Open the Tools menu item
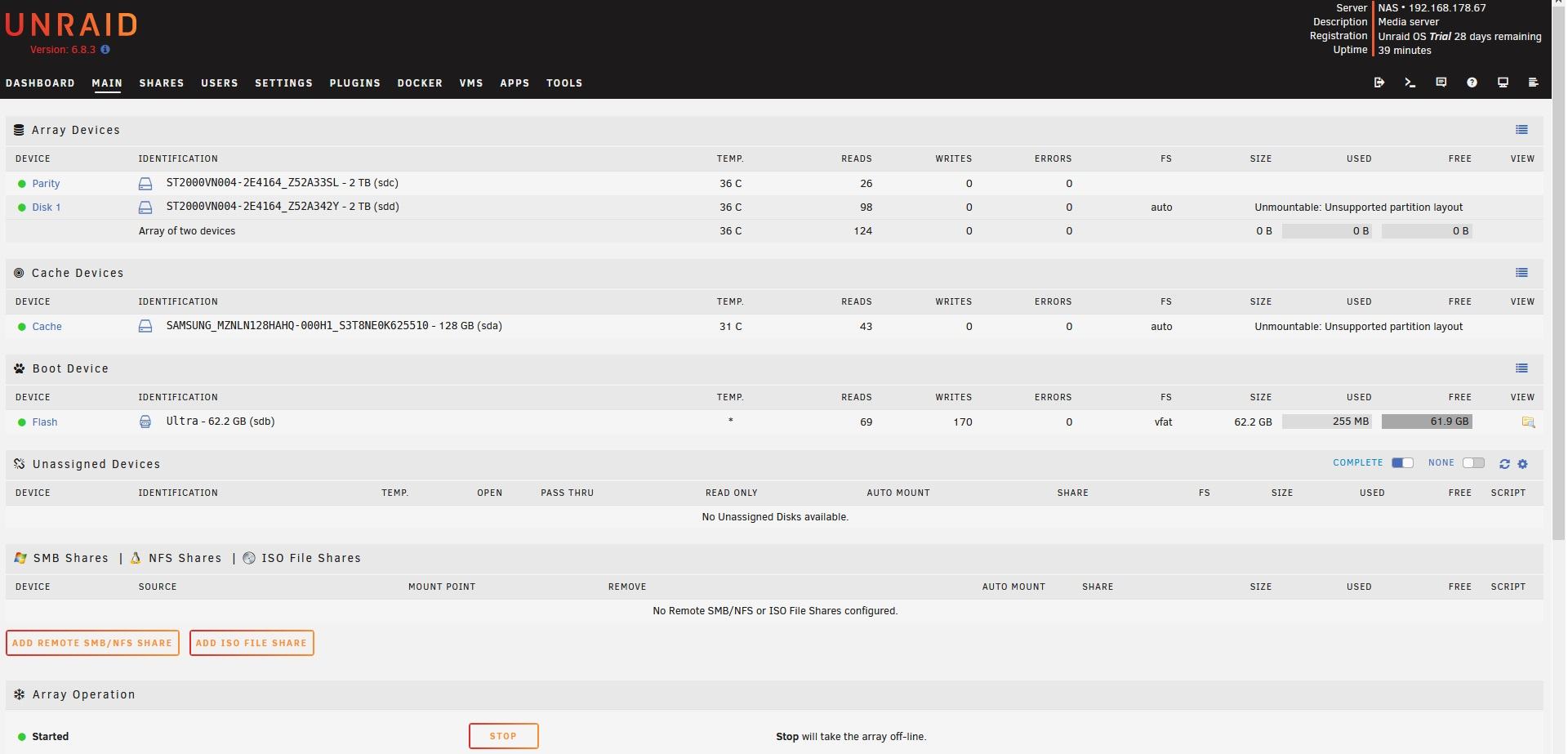This screenshot has width=1568, height=754. coord(564,83)
